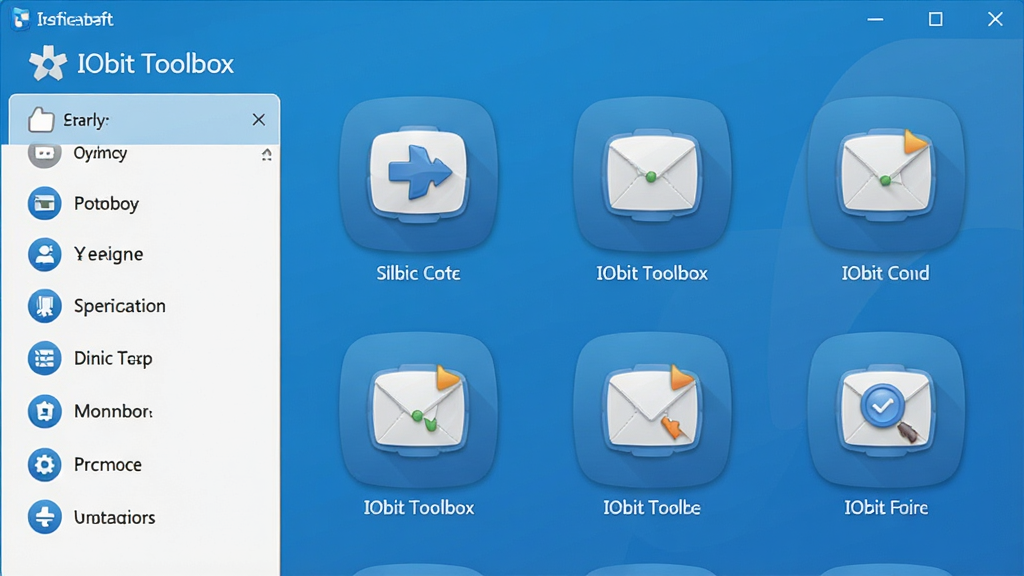Click the thumbs-up icon beside Erarly

[41, 120]
